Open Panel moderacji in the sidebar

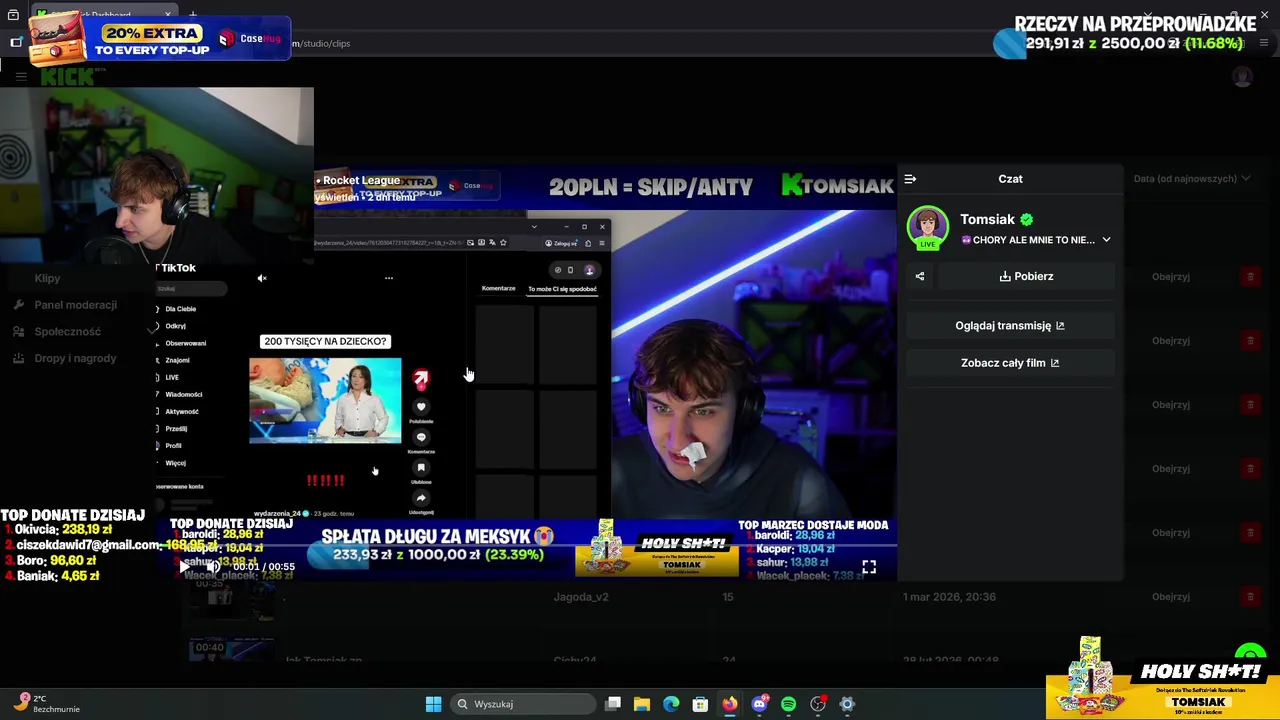tap(75, 305)
